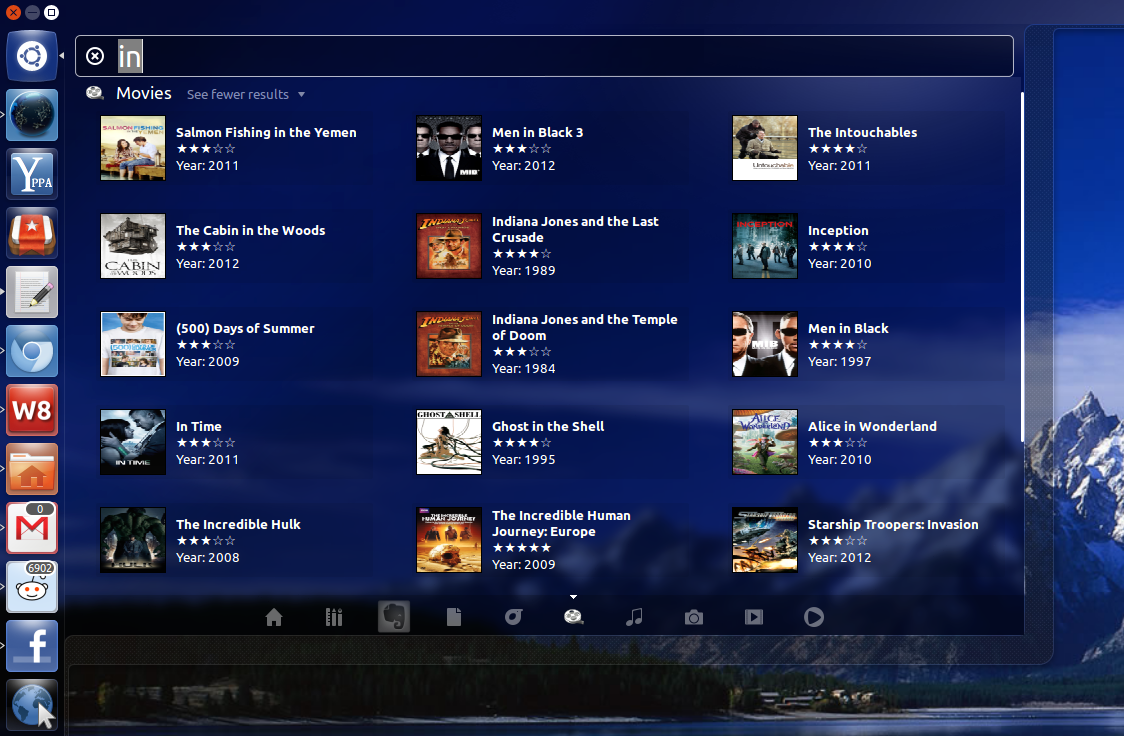The height and width of the screenshot is (736, 1124).
Task: Open Alice in Wonderland poster
Action: point(765,442)
